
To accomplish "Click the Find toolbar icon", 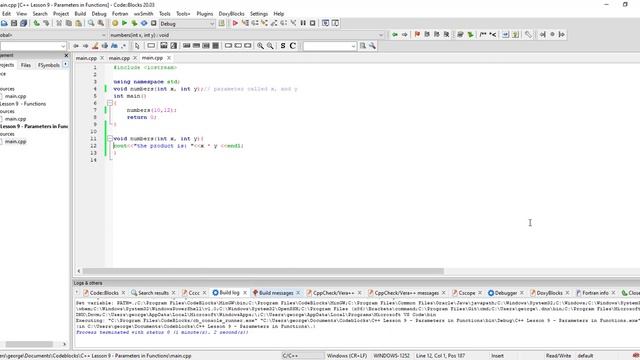I will click(x=91, y=23).
